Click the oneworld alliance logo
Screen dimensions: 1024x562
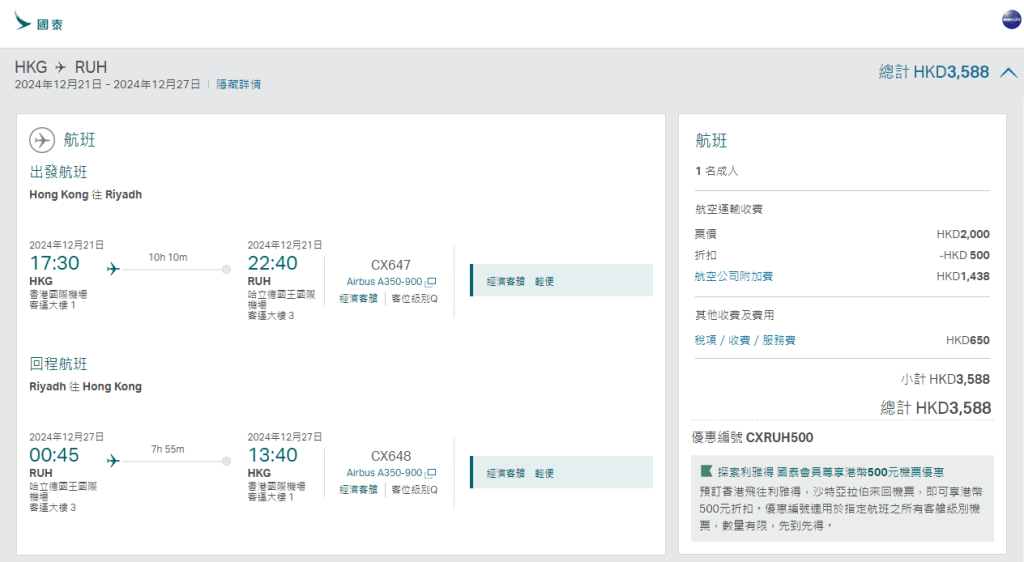(x=1011, y=20)
